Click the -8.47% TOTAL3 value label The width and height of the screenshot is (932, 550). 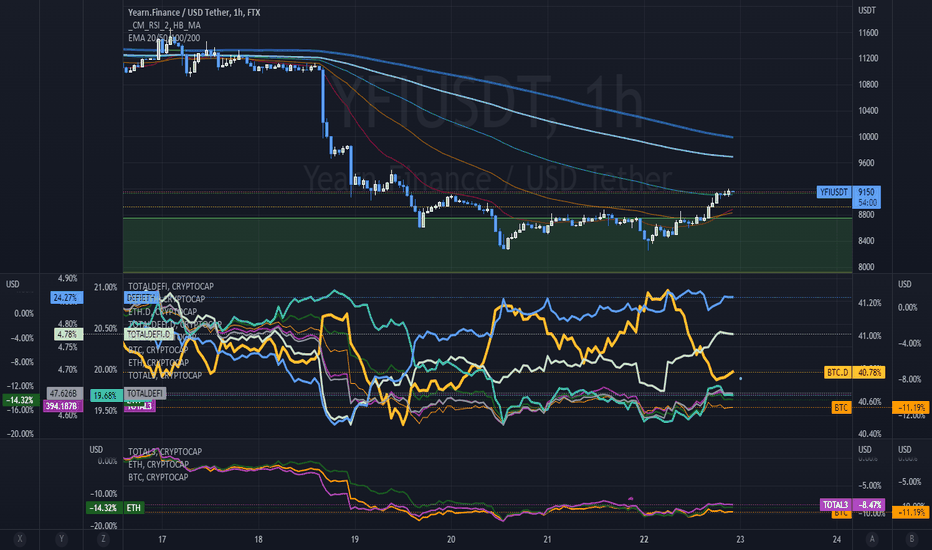[869, 505]
